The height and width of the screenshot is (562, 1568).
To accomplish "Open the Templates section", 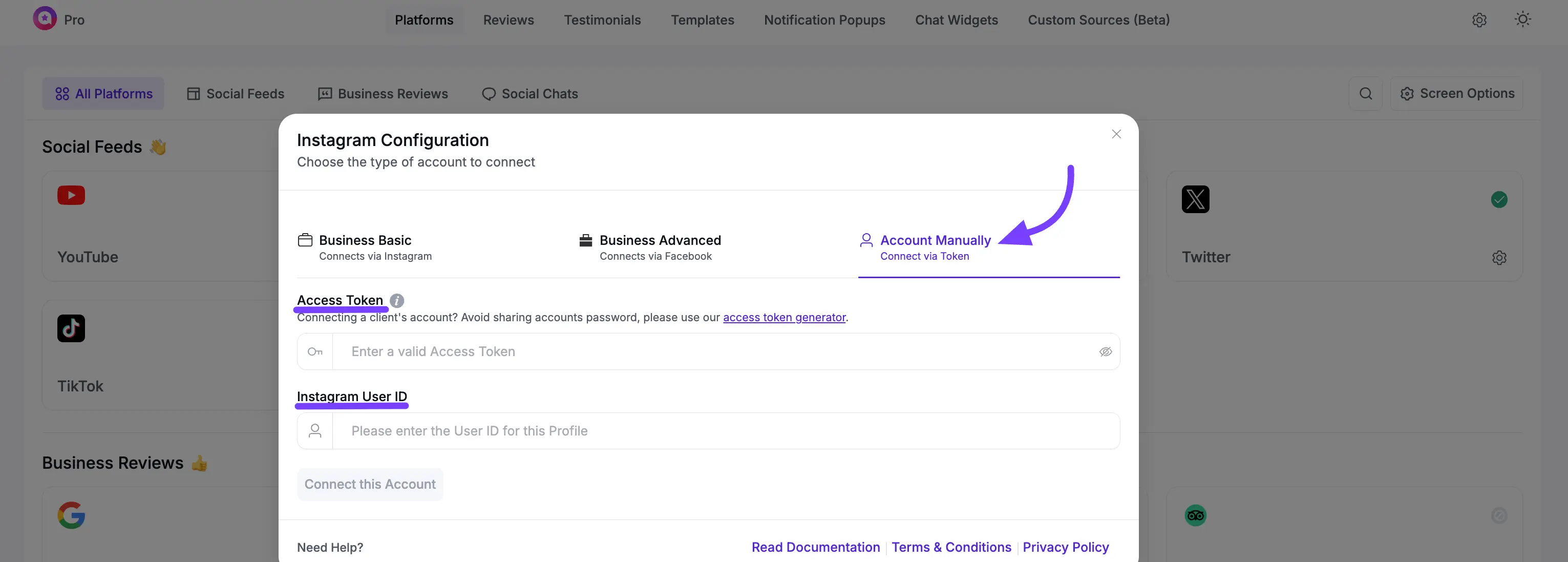I will pyautogui.click(x=702, y=19).
